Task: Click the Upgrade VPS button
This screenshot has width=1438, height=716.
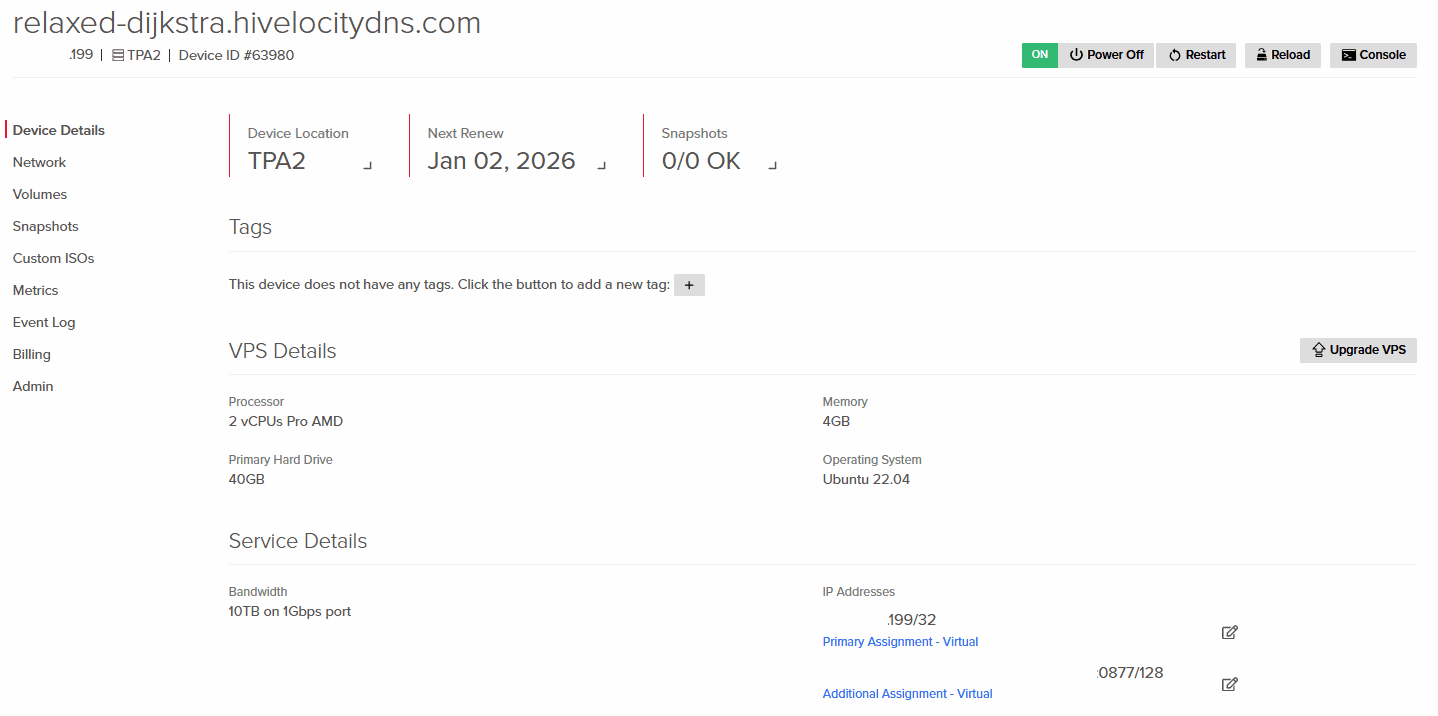Action: (1358, 350)
